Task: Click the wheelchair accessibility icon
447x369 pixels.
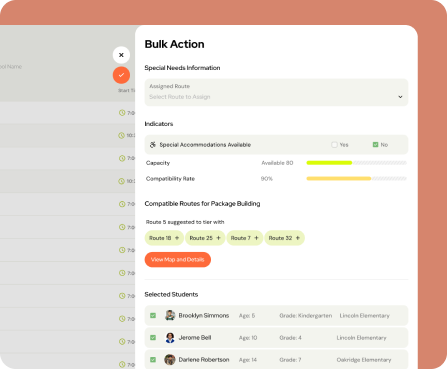Action: tap(153, 145)
